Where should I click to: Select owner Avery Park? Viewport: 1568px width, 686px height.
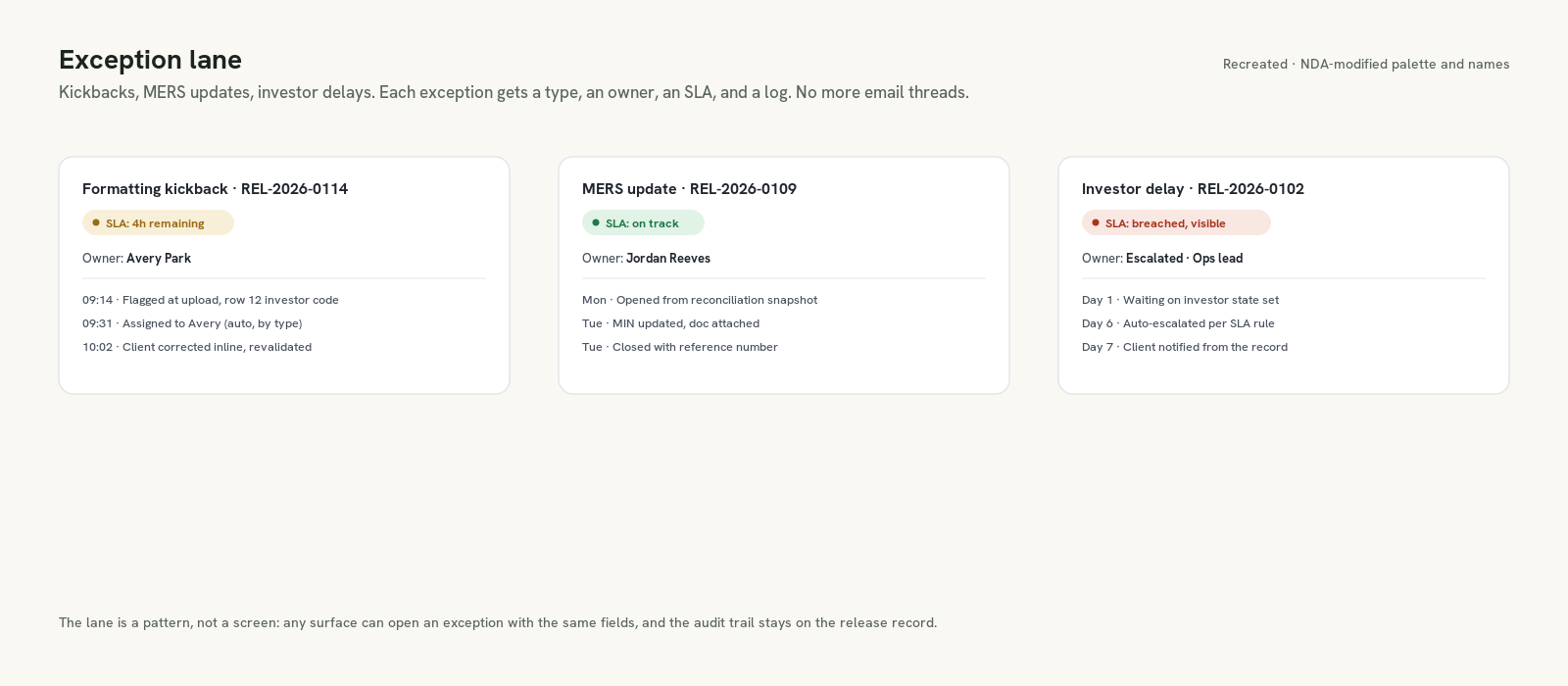click(159, 259)
